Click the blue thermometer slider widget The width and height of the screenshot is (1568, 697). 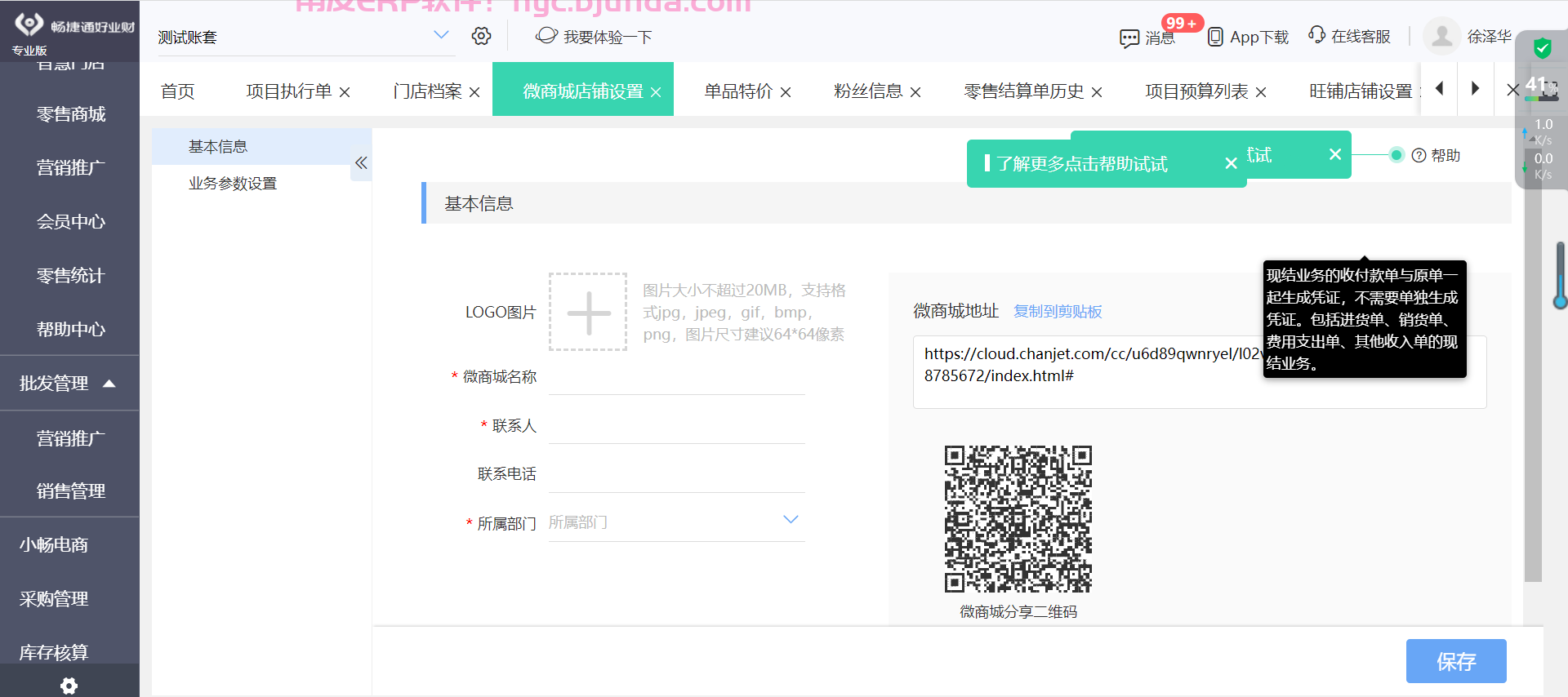pyautogui.click(x=1560, y=276)
